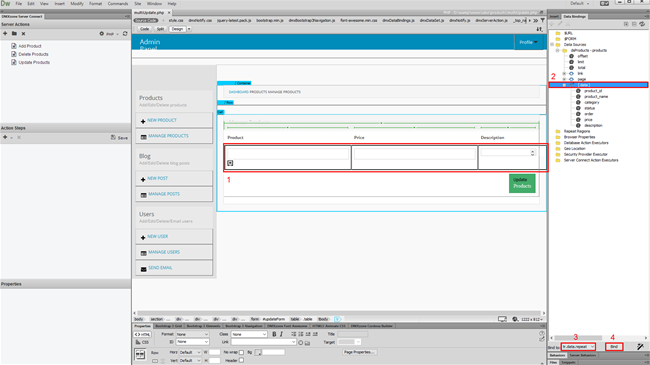650x365 pixels.
Task: Click the MANAGE USERS sidebar link
Action: pos(164,252)
